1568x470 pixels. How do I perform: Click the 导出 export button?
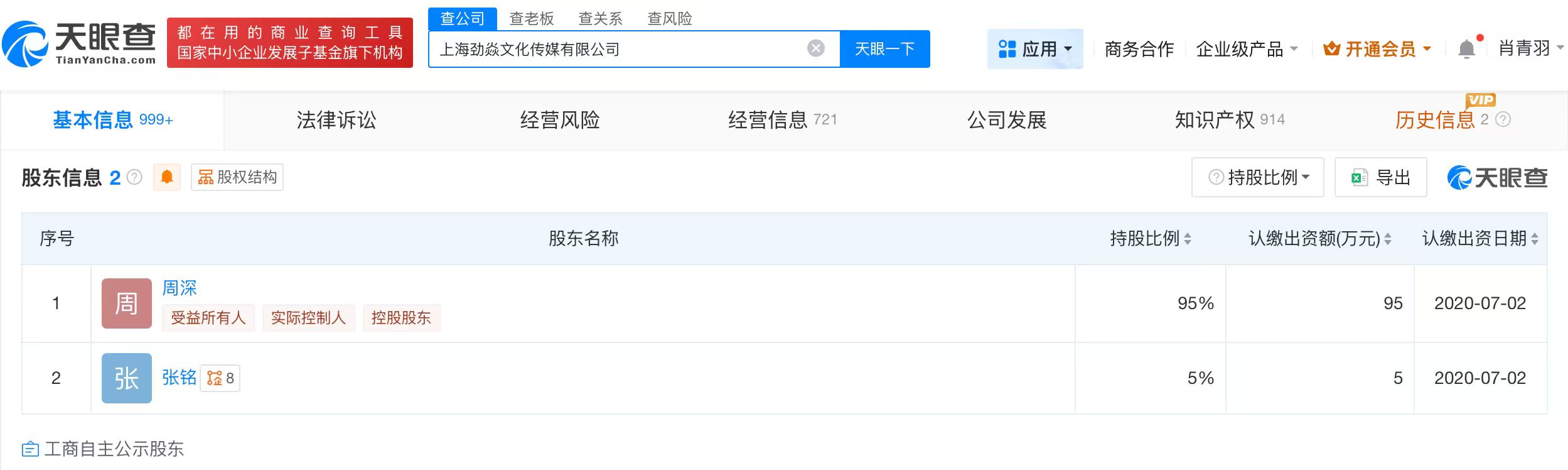[x=1380, y=178]
